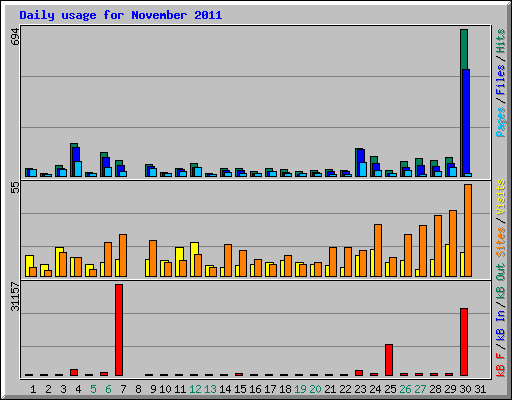Click green weekend day label 26

pos(405,389)
